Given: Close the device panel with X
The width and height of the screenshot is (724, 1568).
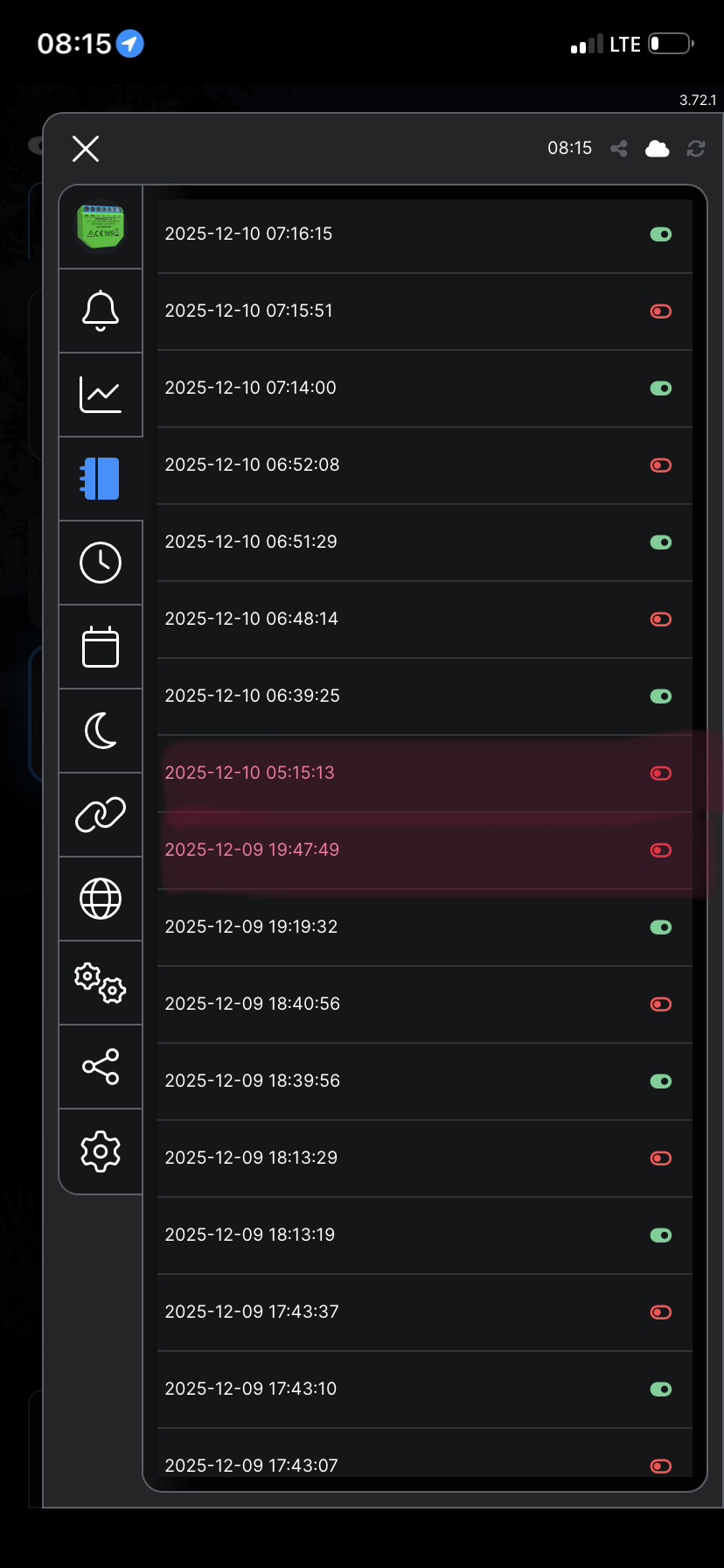Looking at the screenshot, I should point(86,149).
